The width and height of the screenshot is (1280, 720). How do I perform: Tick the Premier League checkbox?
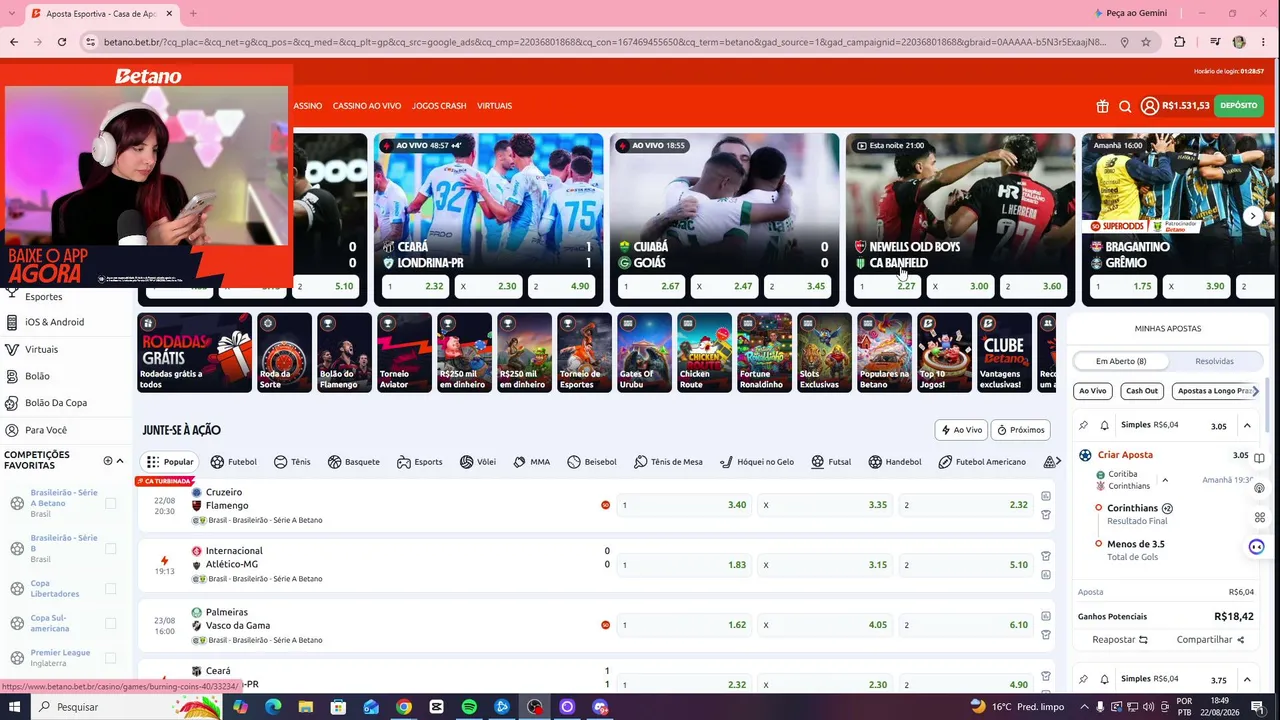point(110,658)
